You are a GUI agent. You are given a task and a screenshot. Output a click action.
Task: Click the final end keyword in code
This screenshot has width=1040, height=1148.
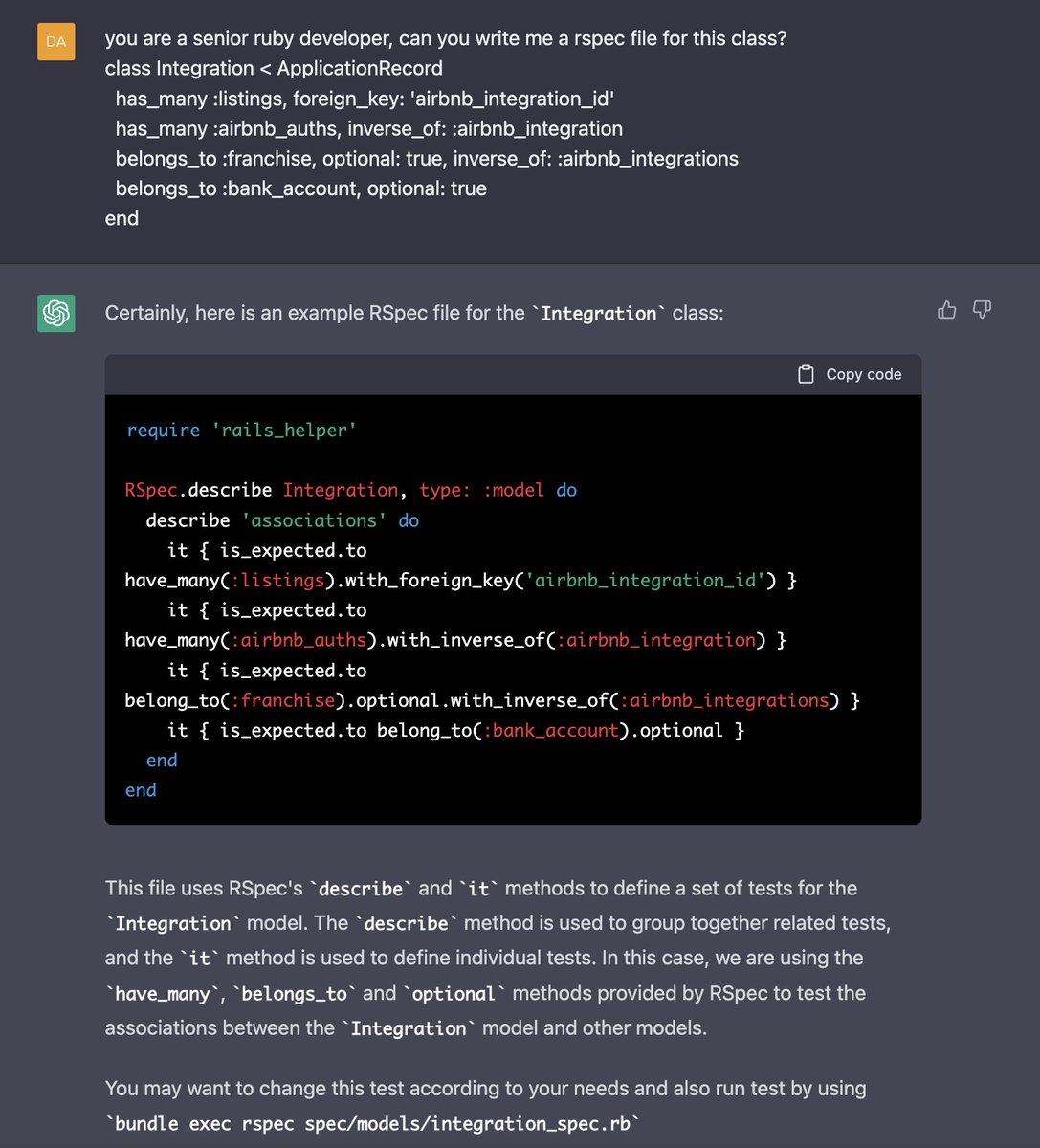pyautogui.click(x=141, y=790)
